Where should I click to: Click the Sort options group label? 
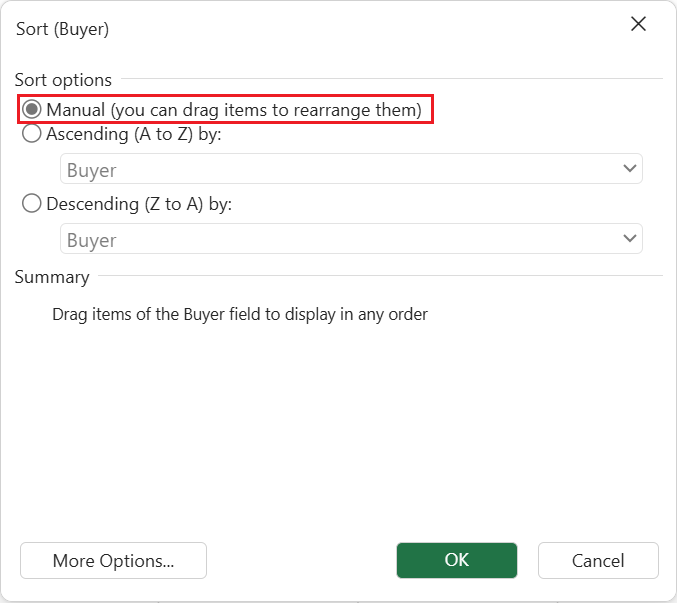pos(63,79)
